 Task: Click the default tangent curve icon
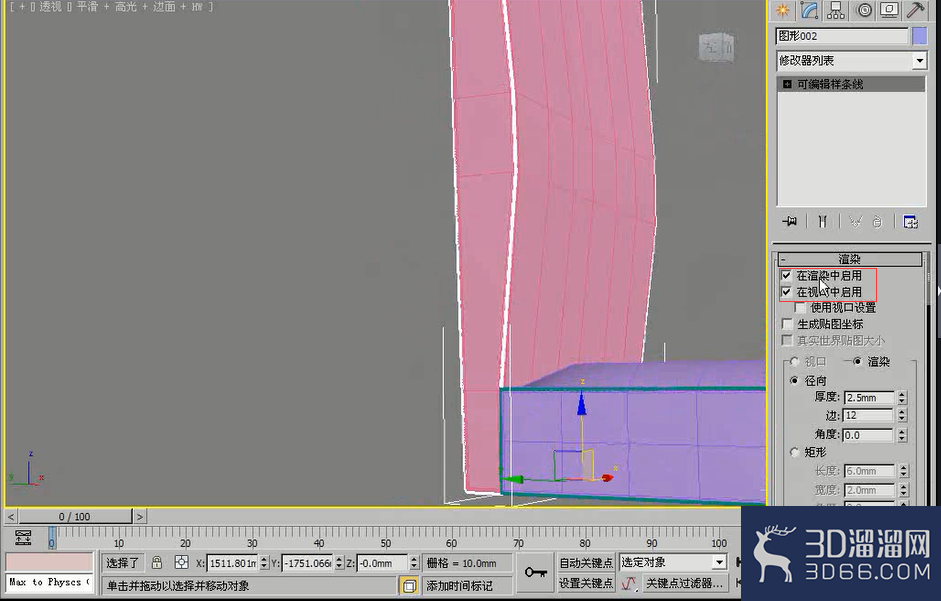[628, 583]
